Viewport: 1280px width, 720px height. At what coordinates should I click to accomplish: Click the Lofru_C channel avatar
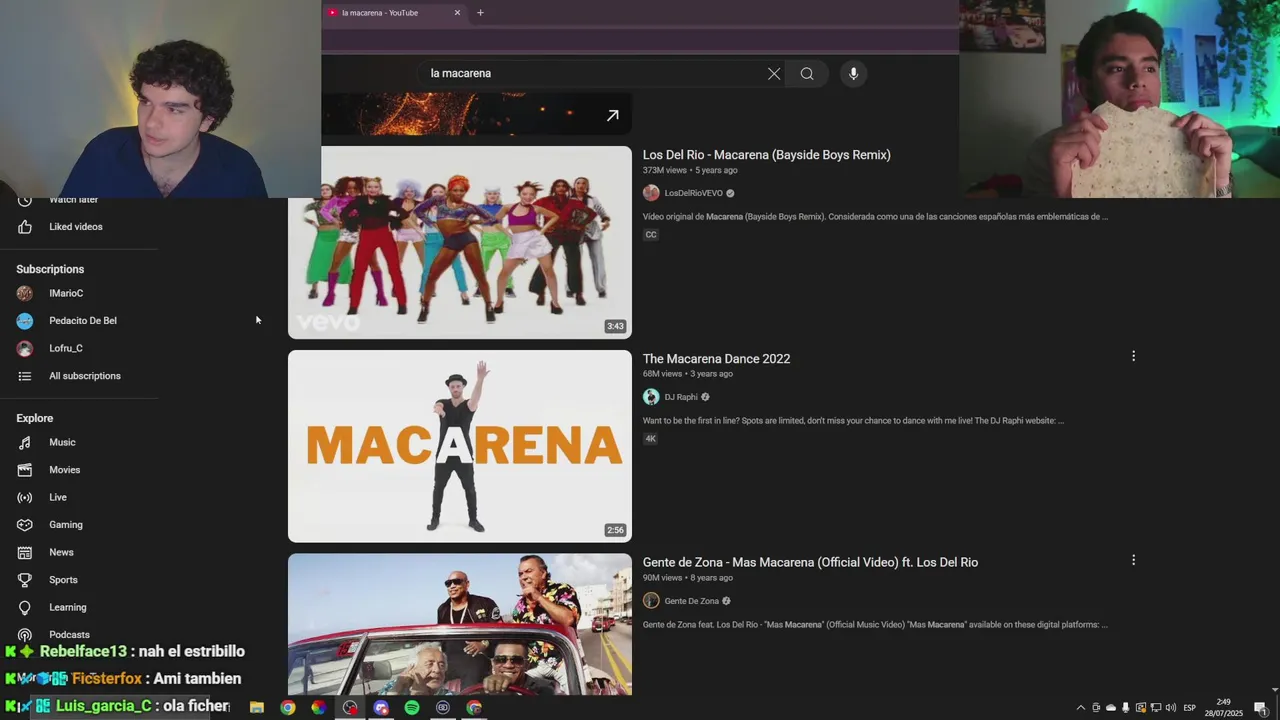tap(25, 348)
